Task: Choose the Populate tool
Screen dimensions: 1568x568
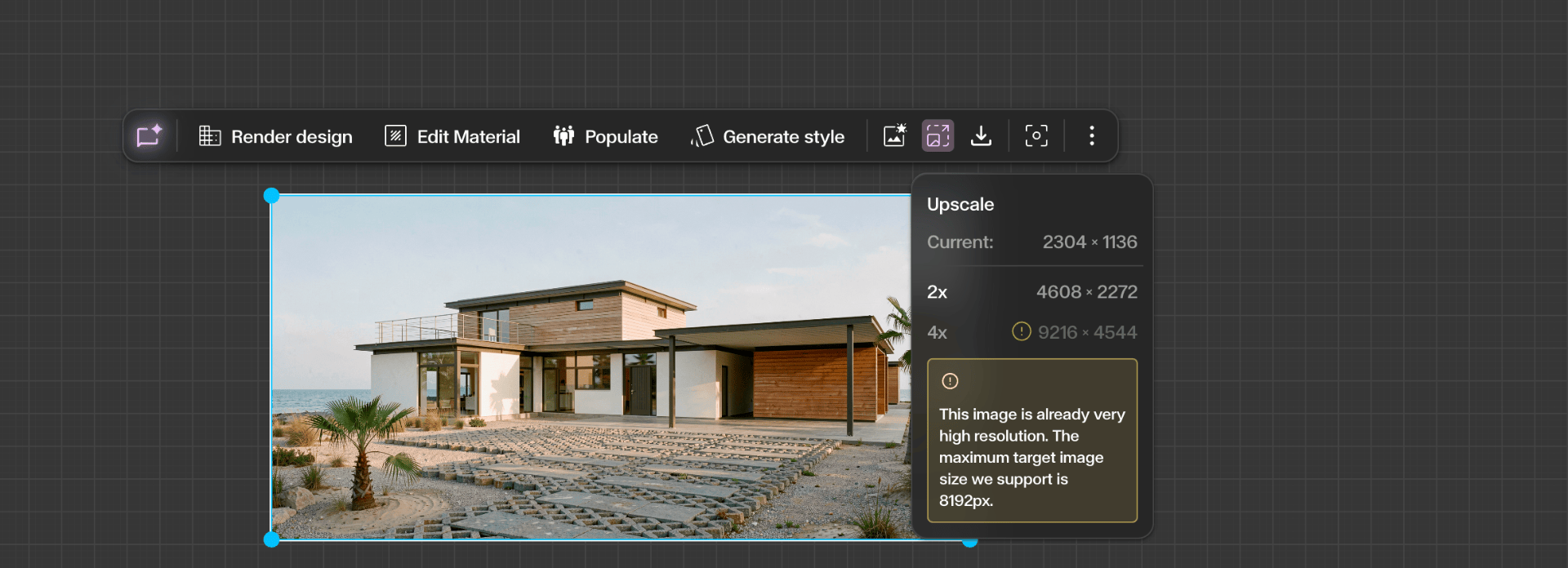Action: [605, 136]
